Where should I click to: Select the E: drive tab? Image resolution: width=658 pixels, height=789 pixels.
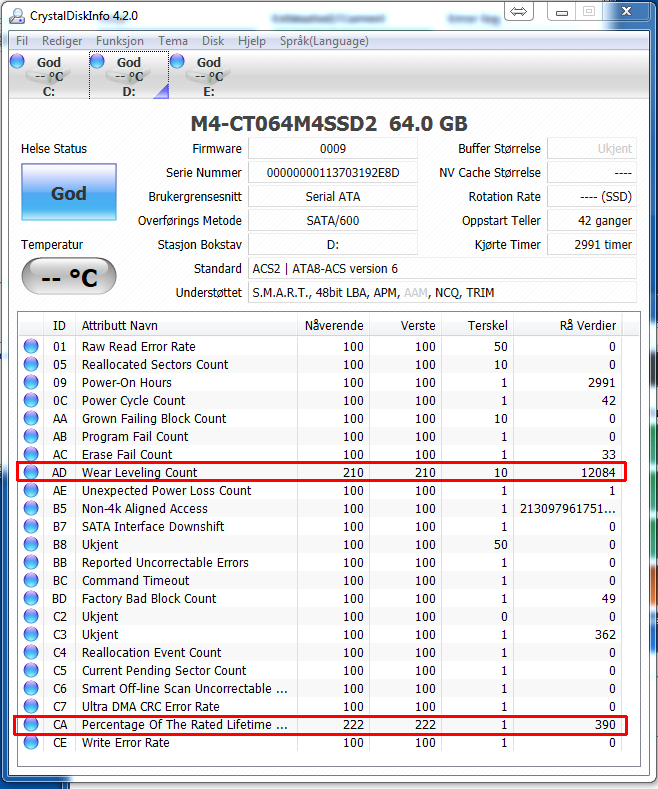click(x=209, y=75)
